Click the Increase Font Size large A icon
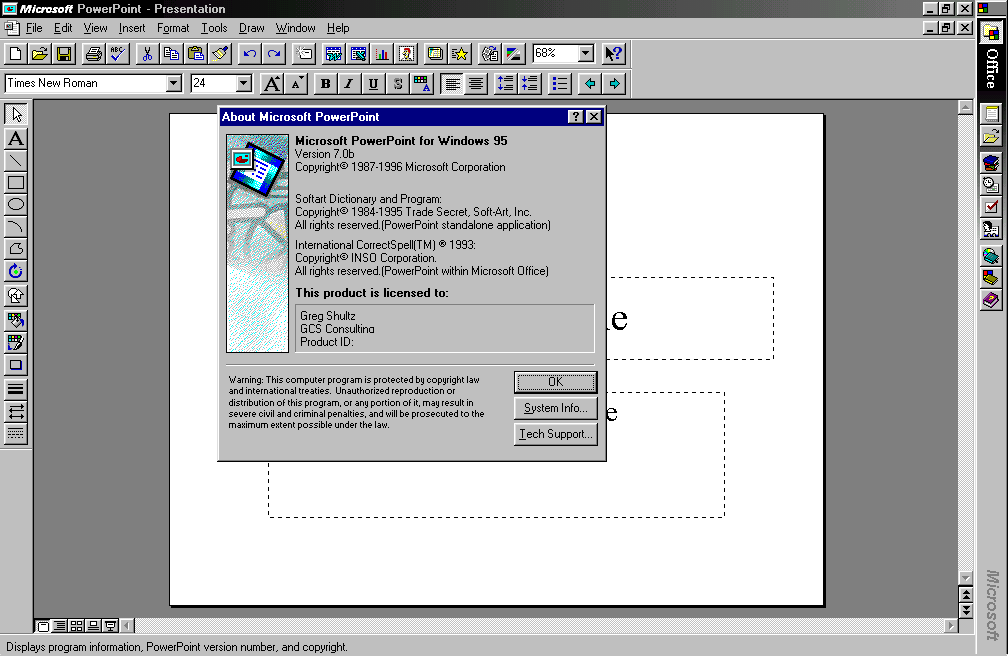Viewport: 1008px width, 656px height. [273, 84]
